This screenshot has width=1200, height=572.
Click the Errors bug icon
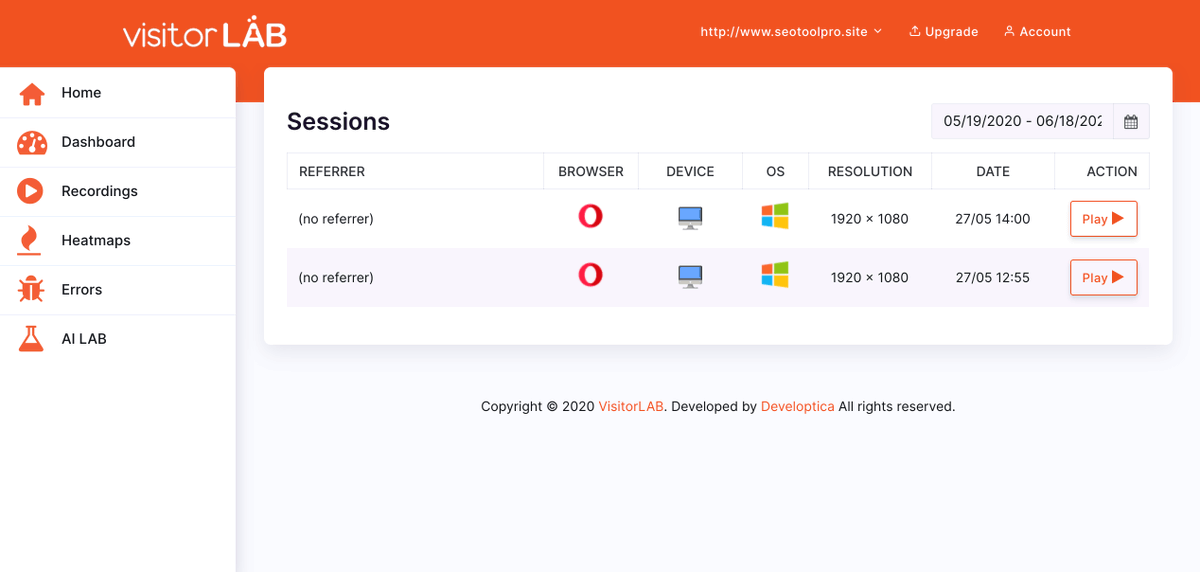pos(32,290)
